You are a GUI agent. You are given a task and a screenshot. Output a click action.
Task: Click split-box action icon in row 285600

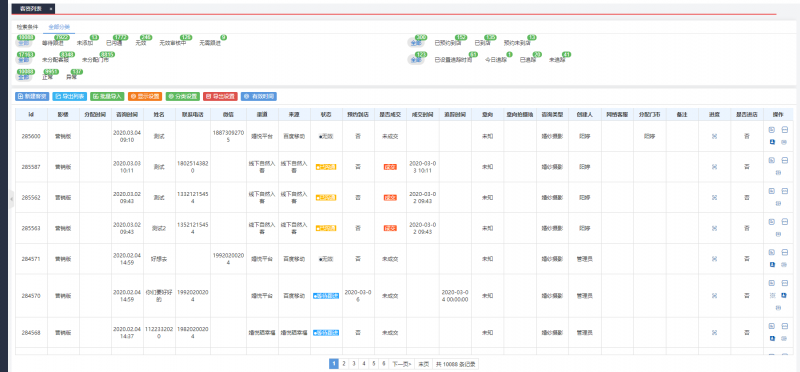coord(784,130)
